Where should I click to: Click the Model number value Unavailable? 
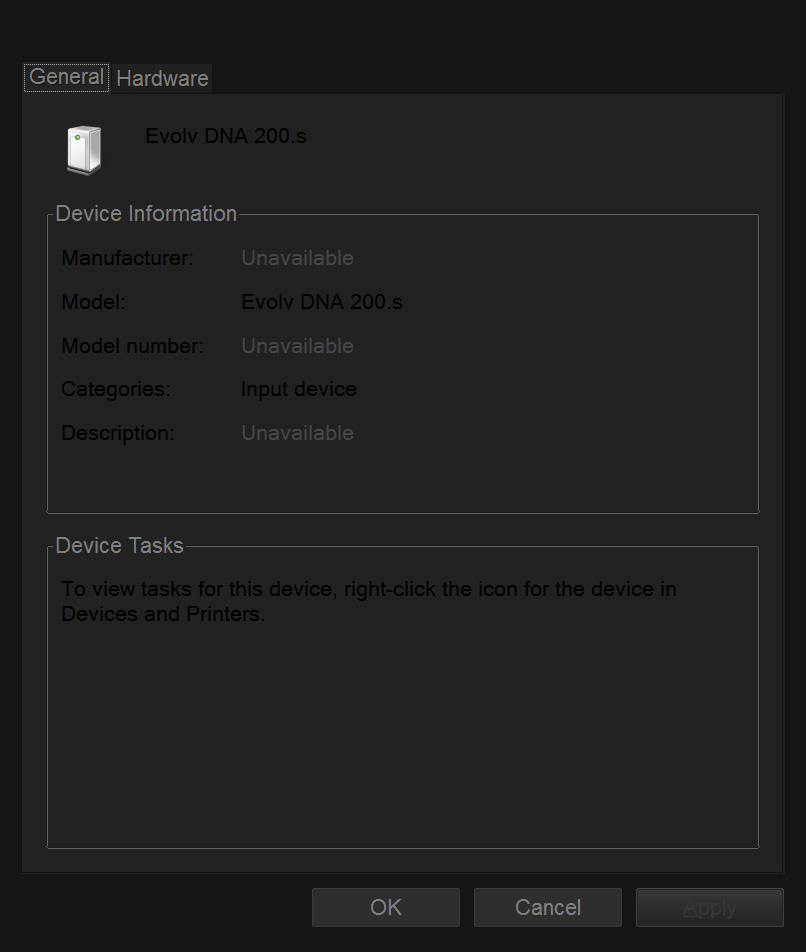297,345
